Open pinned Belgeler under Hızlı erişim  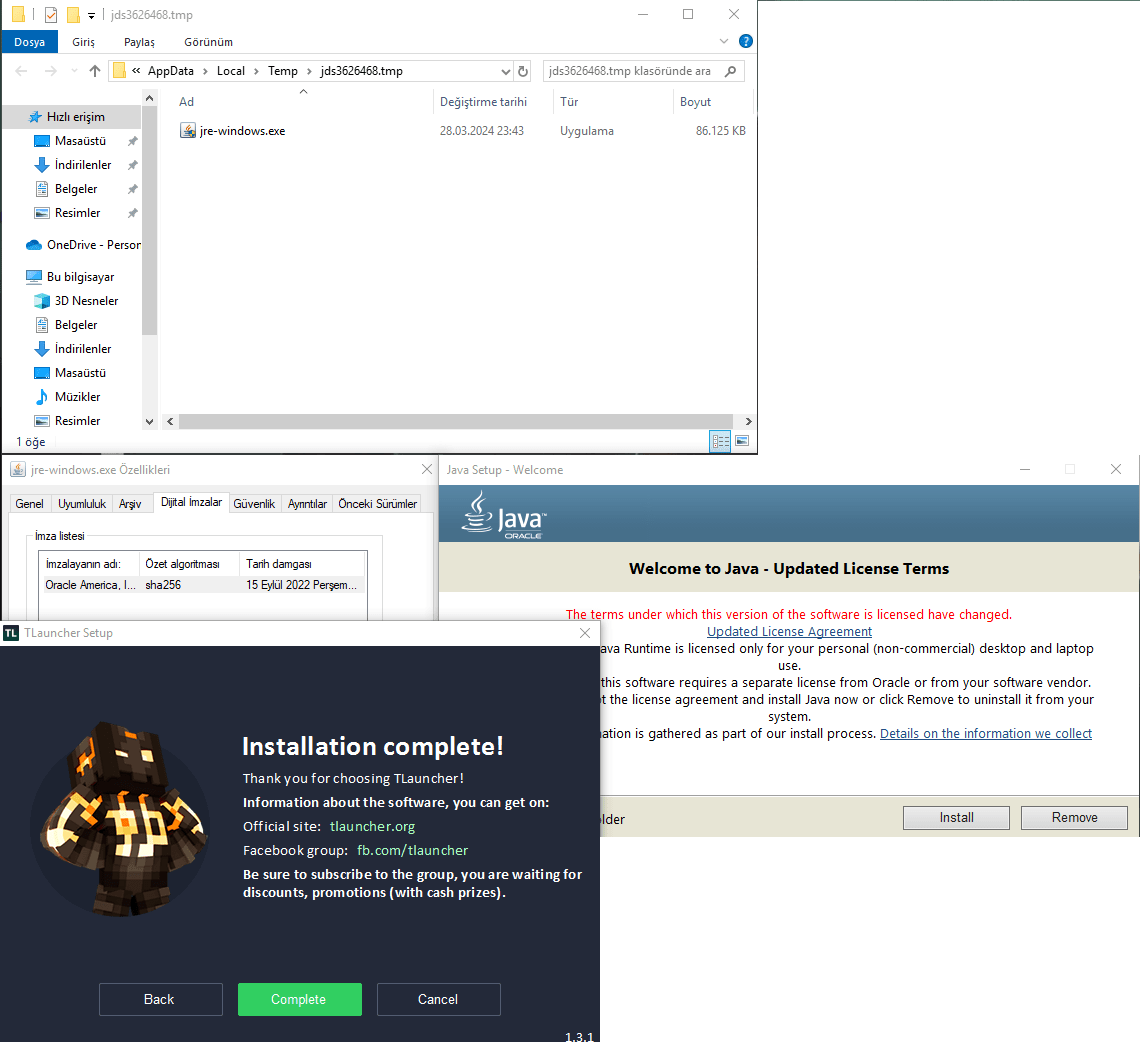[76, 189]
